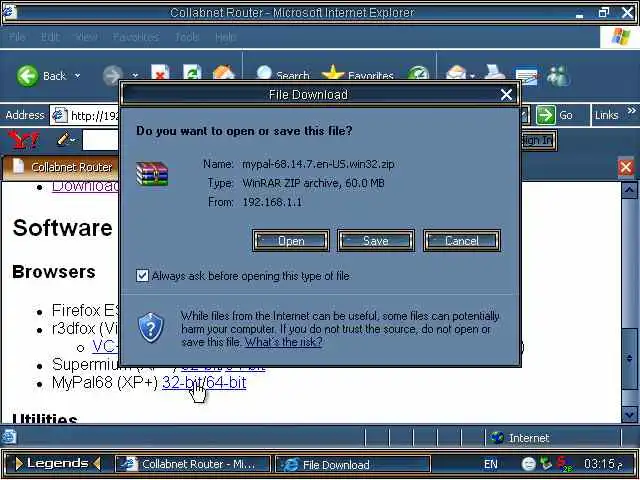Click the Yahoo toolbar pencil icon

[x=64, y=140]
